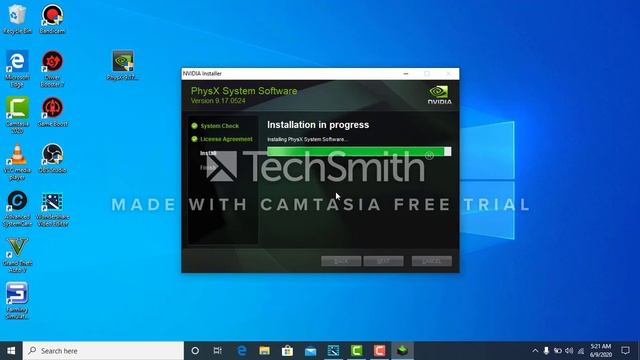Click the Back button in NVIDIA Installer

tap(341, 261)
